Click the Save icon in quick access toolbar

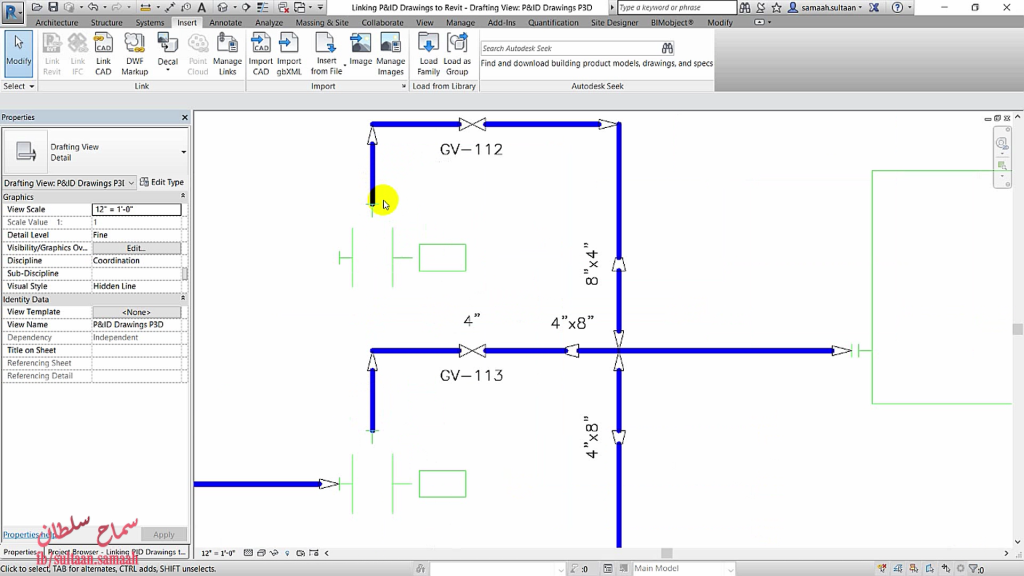click(x=53, y=7)
